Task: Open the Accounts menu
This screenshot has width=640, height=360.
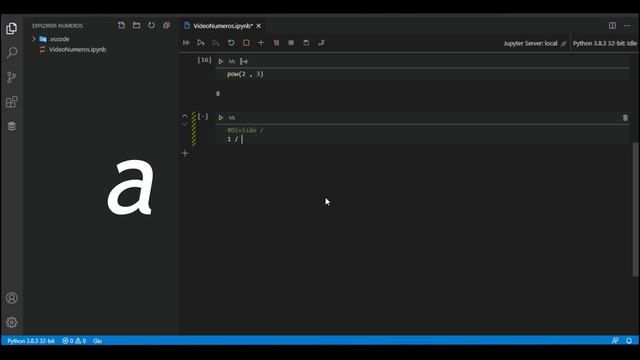Action: [11, 298]
